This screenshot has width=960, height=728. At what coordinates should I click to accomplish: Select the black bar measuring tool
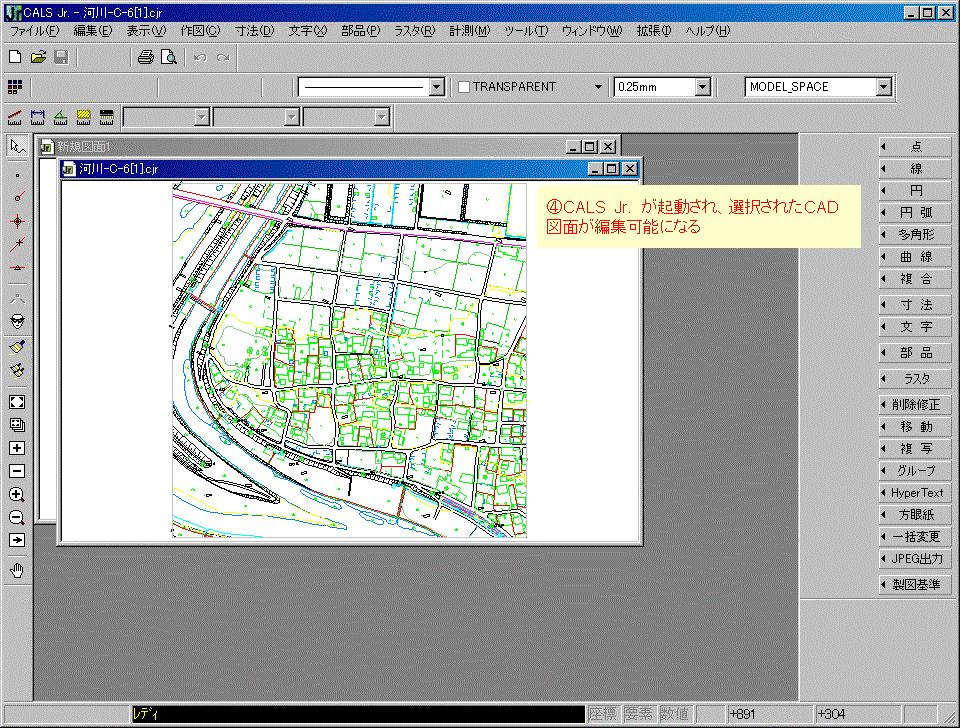click(x=107, y=116)
